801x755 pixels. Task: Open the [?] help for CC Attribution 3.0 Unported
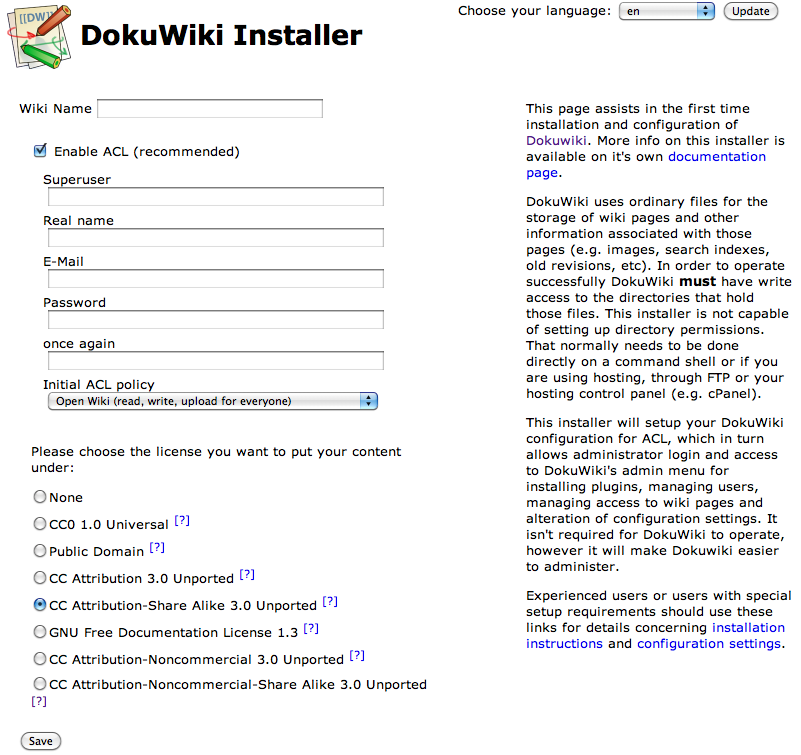click(x=247, y=575)
